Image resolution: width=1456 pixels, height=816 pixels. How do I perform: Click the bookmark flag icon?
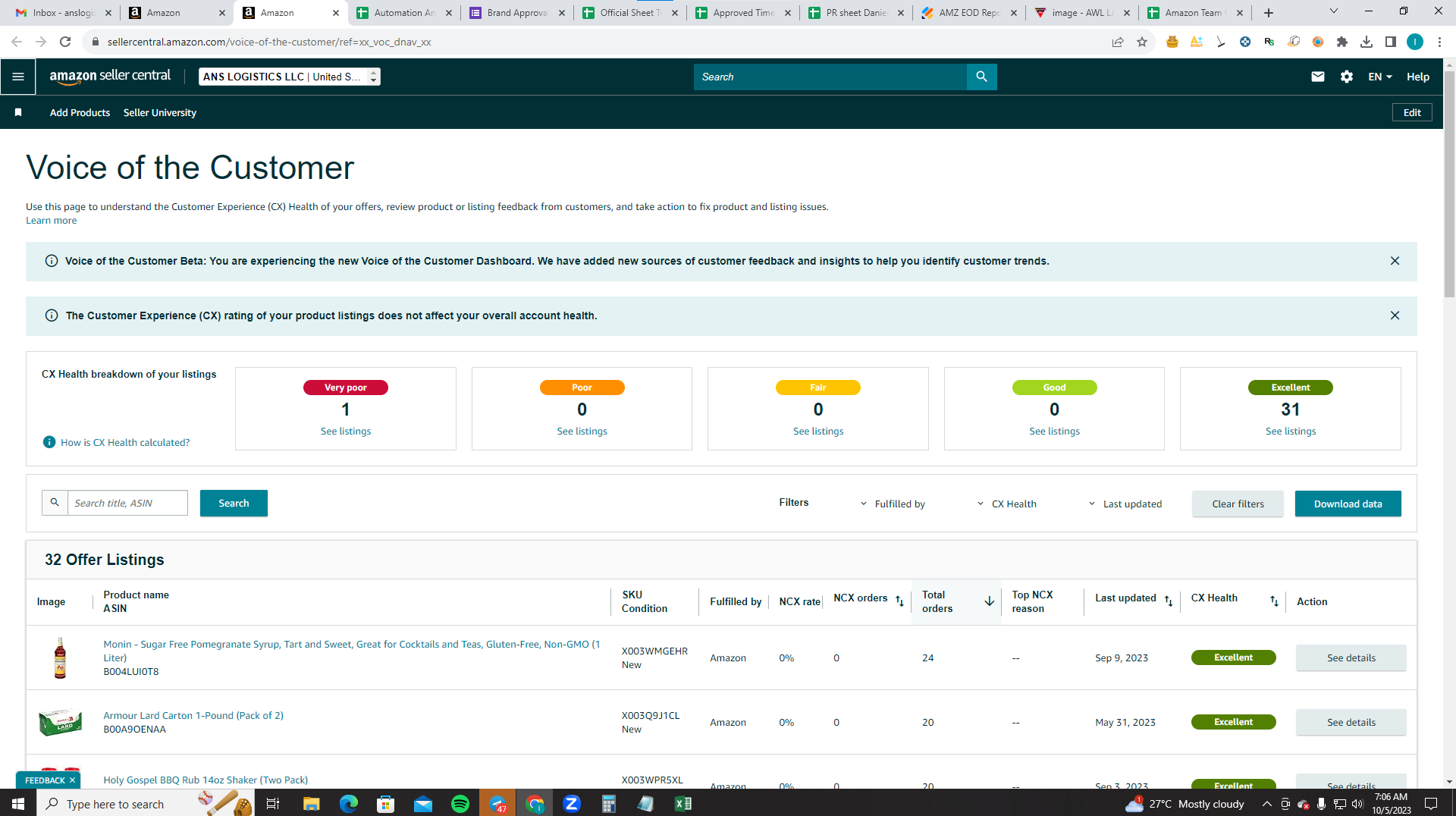[x=18, y=112]
